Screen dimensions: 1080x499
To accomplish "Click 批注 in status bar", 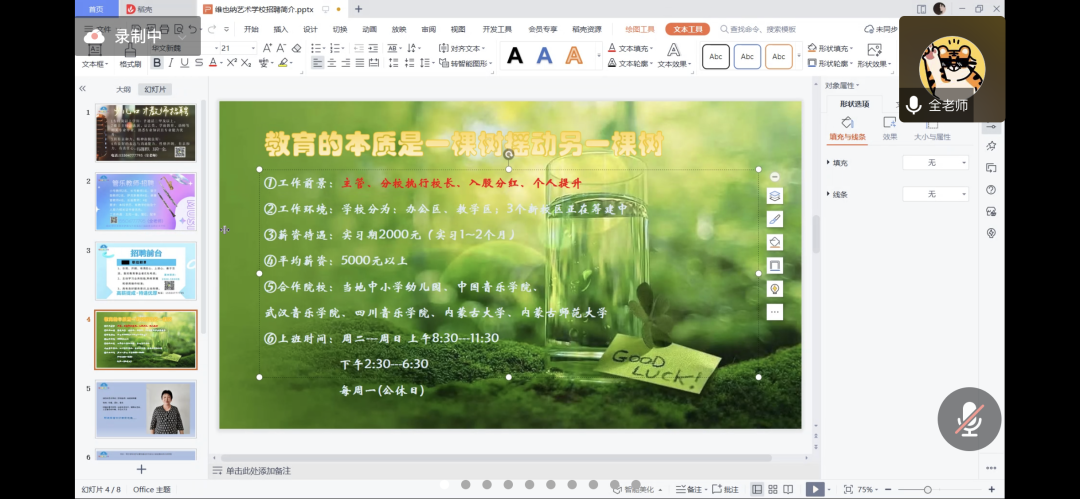I will 725,489.
